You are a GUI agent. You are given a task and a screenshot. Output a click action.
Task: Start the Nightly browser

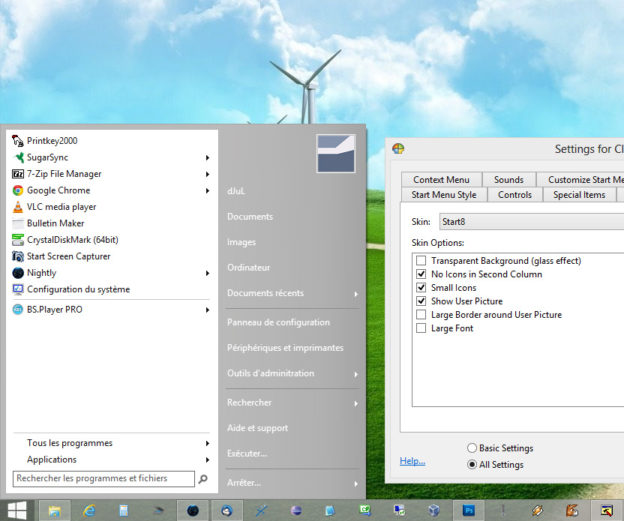tap(41, 273)
